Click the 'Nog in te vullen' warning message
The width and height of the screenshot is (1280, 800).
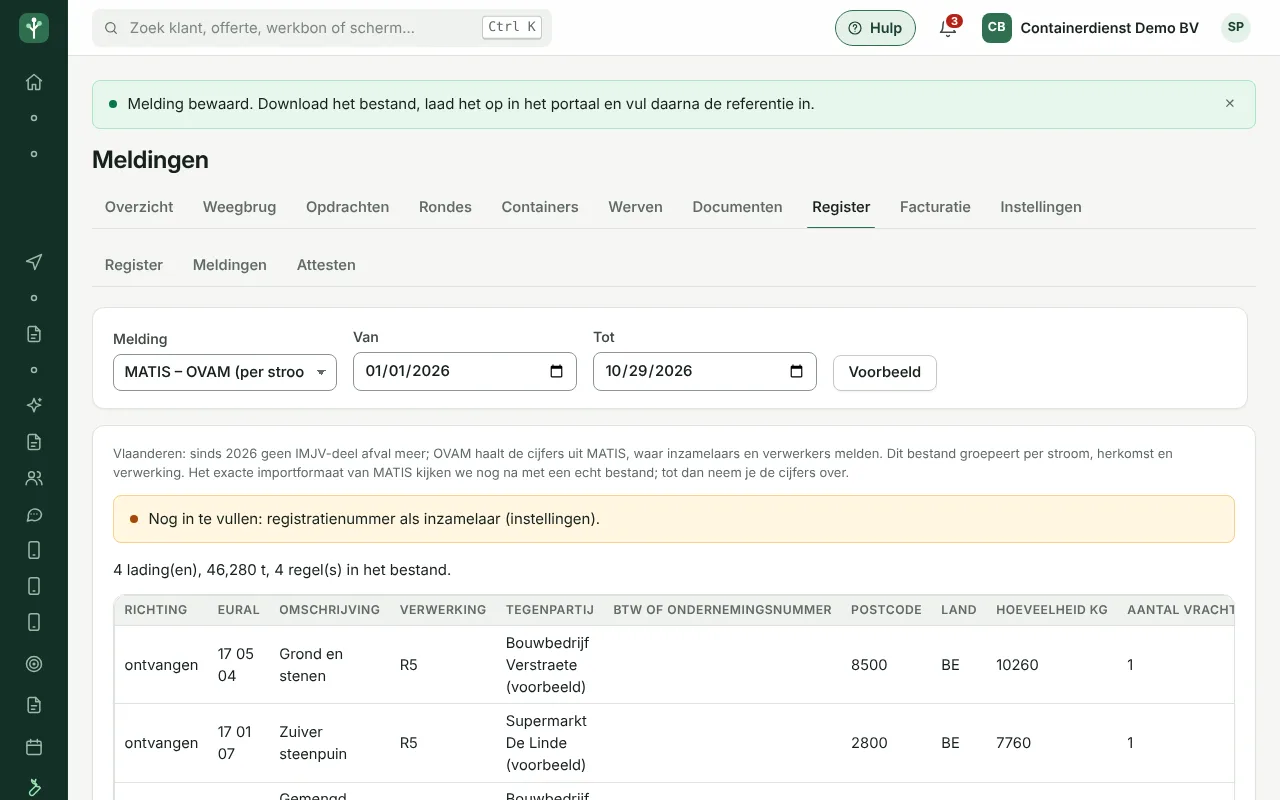coord(674,519)
